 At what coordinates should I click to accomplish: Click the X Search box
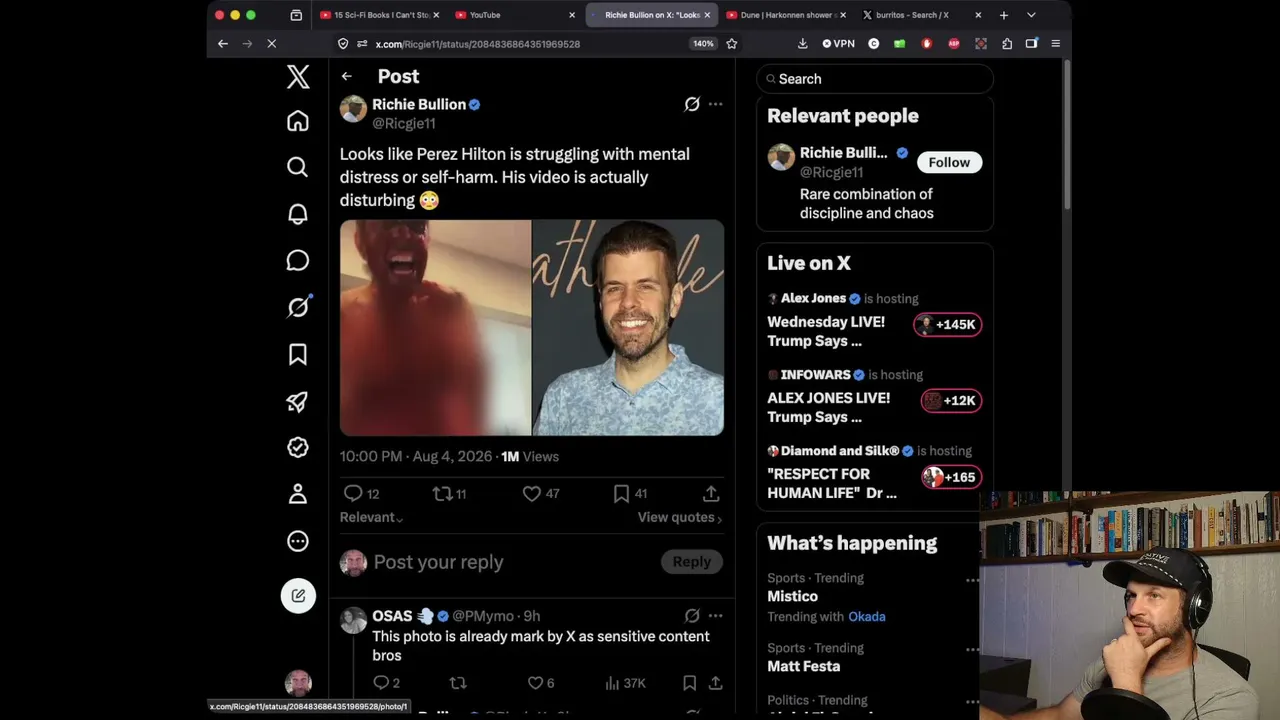pos(875,79)
